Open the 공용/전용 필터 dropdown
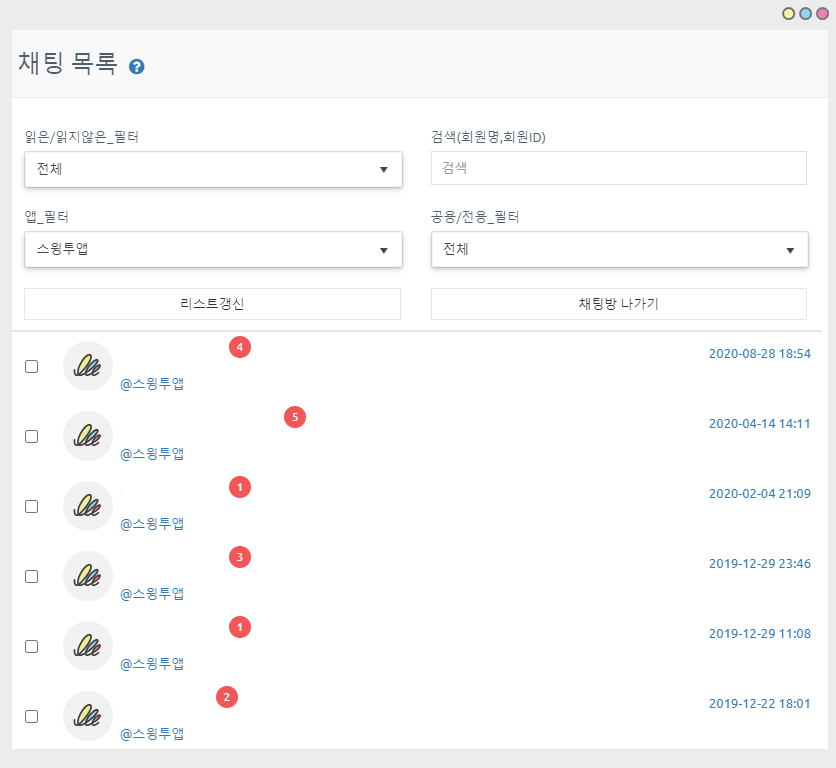Viewport: 836px width, 768px height. coord(619,249)
